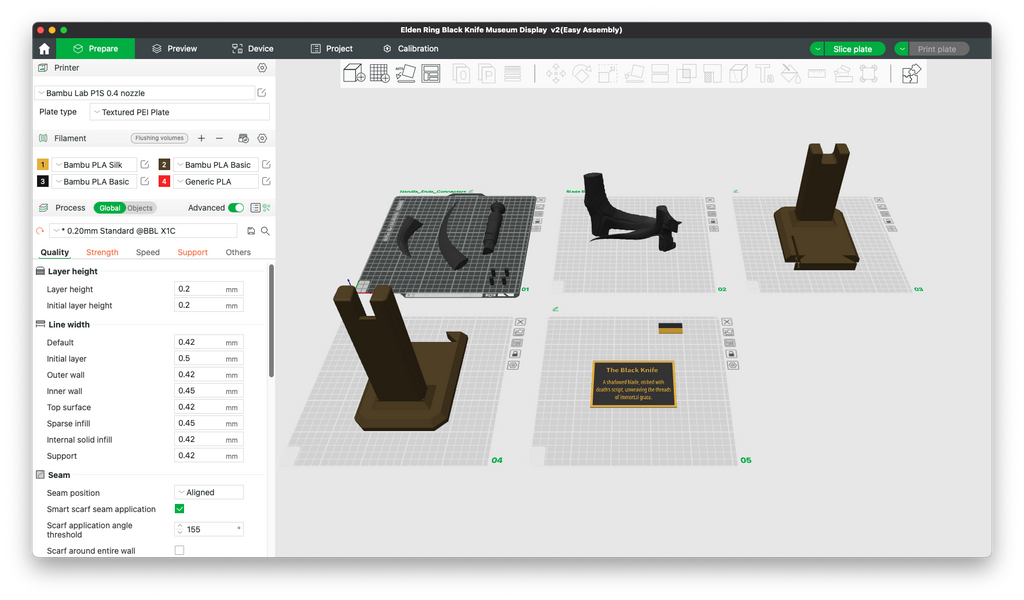Switch Process scope to Global
Viewport: 1024px width, 600px height.
click(110, 208)
